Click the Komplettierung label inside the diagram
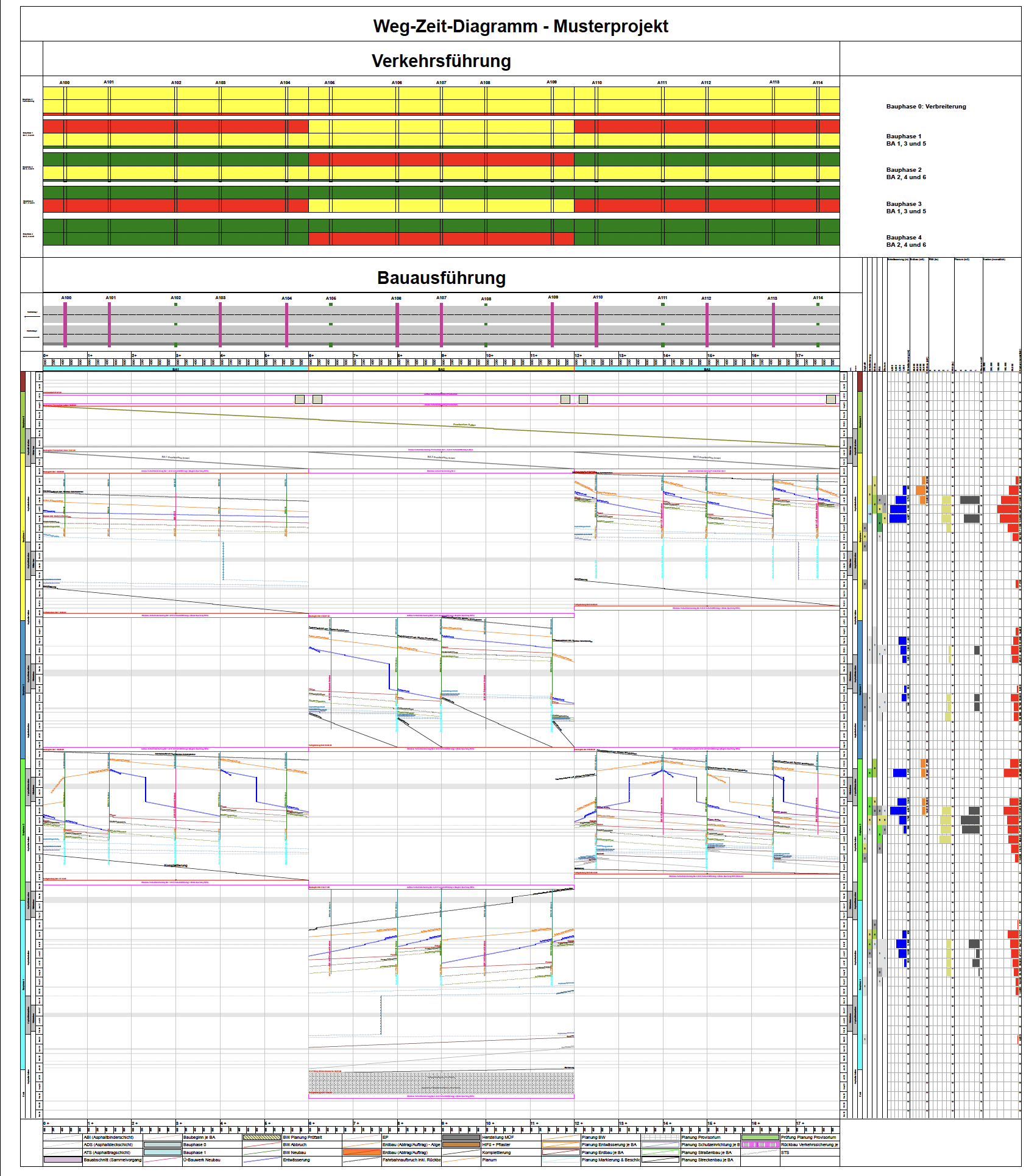Screen dimensions: 1026x1176 coord(176,865)
